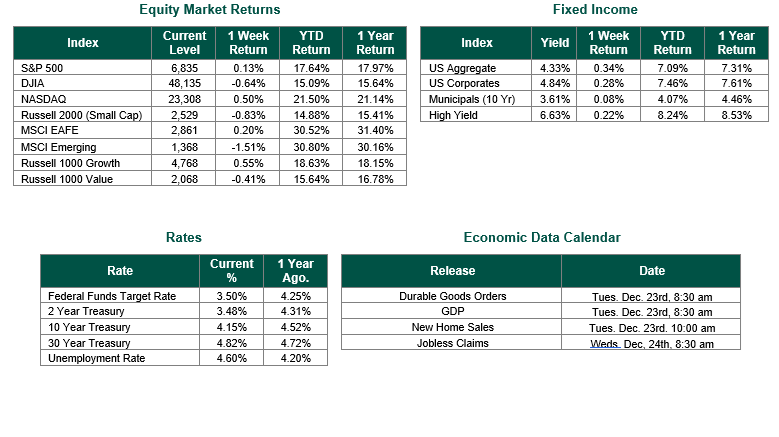This screenshot has width=779, height=437.
Task: Click the Current Level column header
Action: 184,43
